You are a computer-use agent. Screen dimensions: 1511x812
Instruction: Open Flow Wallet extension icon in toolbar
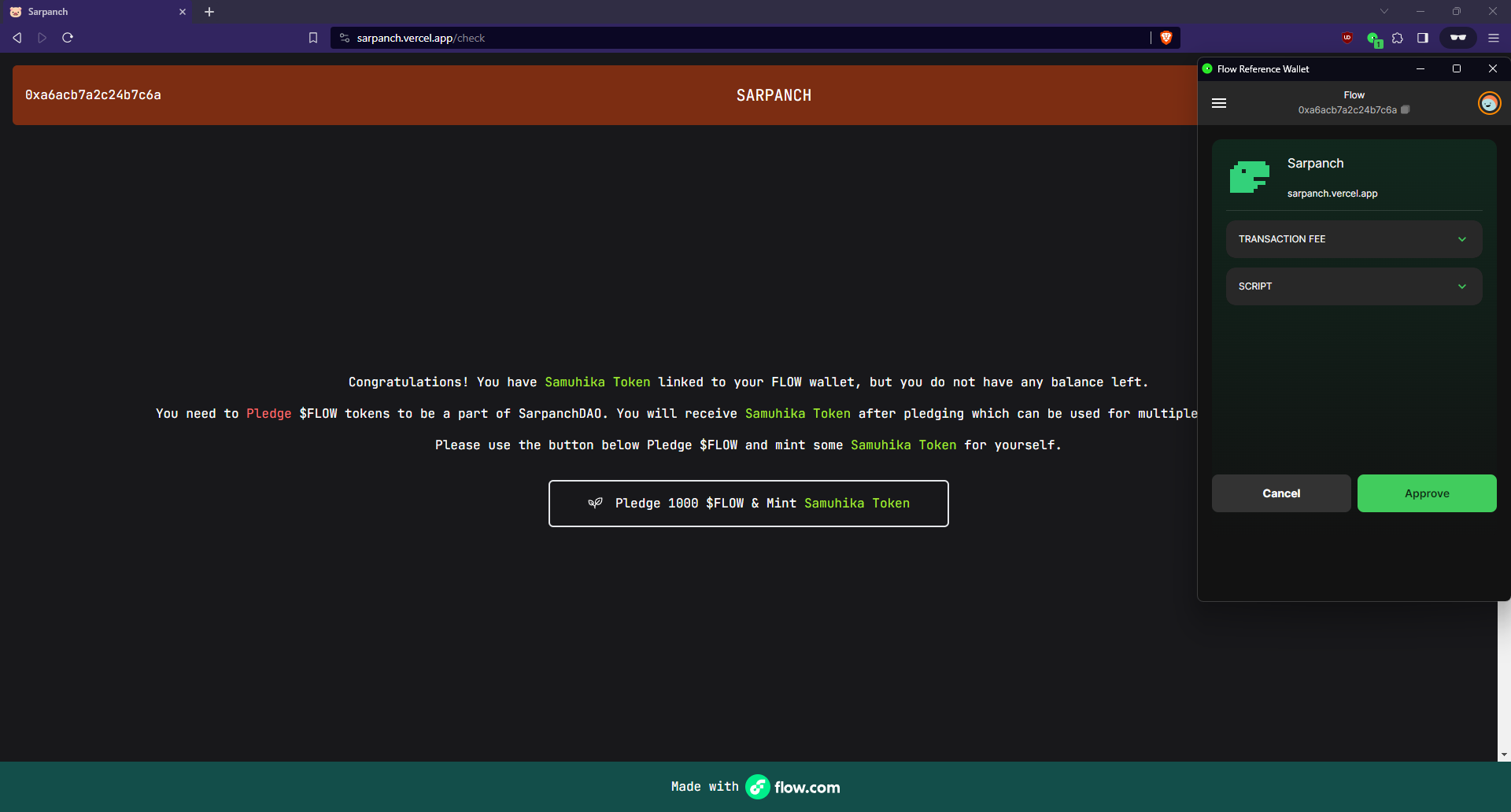click(1373, 39)
